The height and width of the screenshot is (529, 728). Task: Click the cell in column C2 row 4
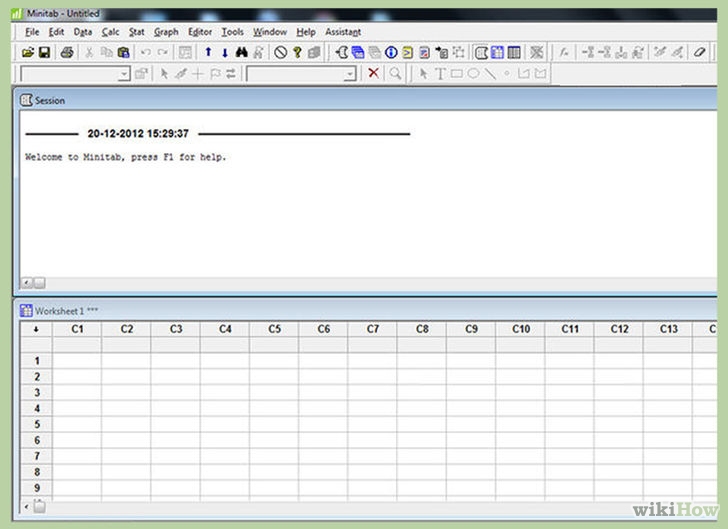tap(126, 408)
